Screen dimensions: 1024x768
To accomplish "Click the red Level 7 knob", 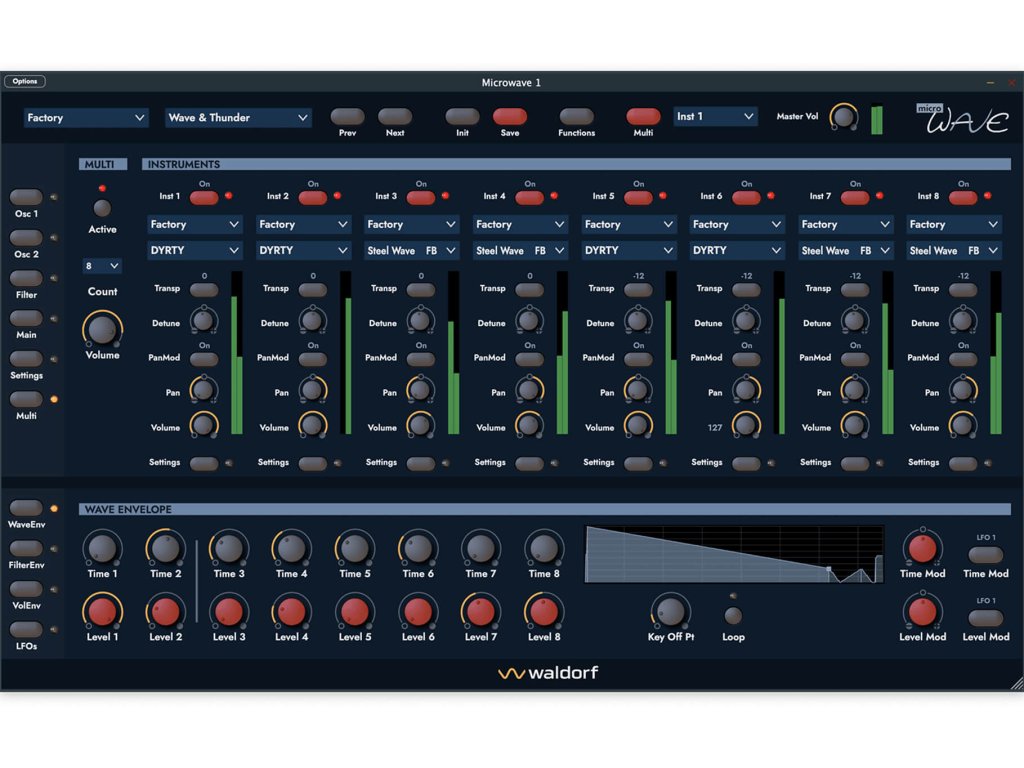I will click(x=481, y=612).
